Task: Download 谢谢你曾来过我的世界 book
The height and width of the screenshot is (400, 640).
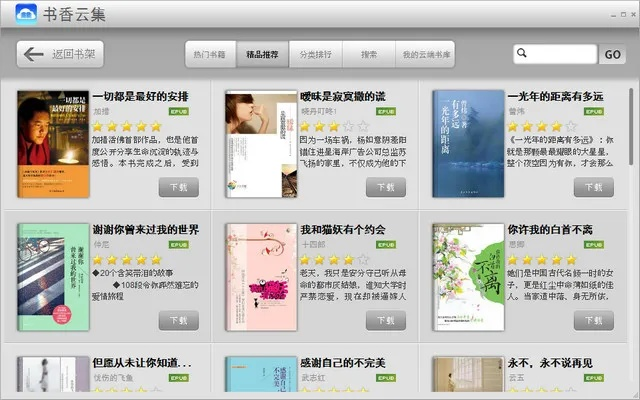Action: pyautogui.click(x=178, y=320)
